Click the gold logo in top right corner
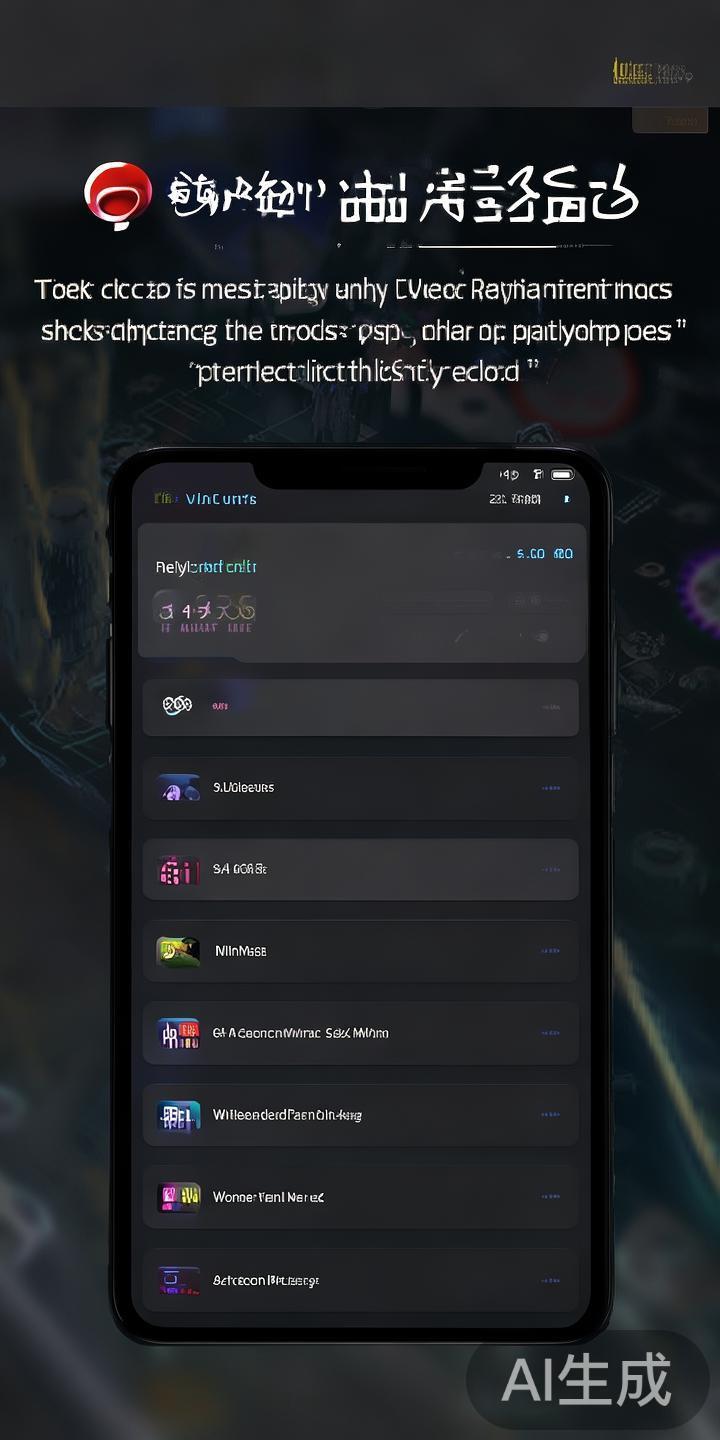Image resolution: width=720 pixels, height=1440 pixels. point(651,72)
